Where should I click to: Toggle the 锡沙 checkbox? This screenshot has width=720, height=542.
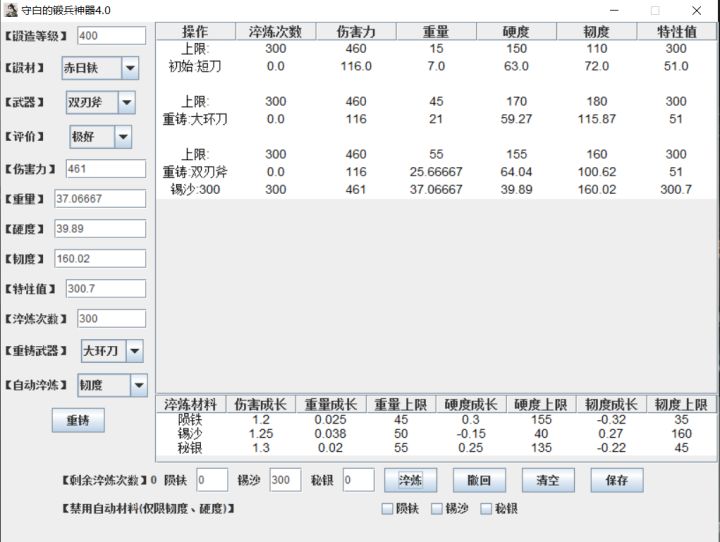pos(437,508)
